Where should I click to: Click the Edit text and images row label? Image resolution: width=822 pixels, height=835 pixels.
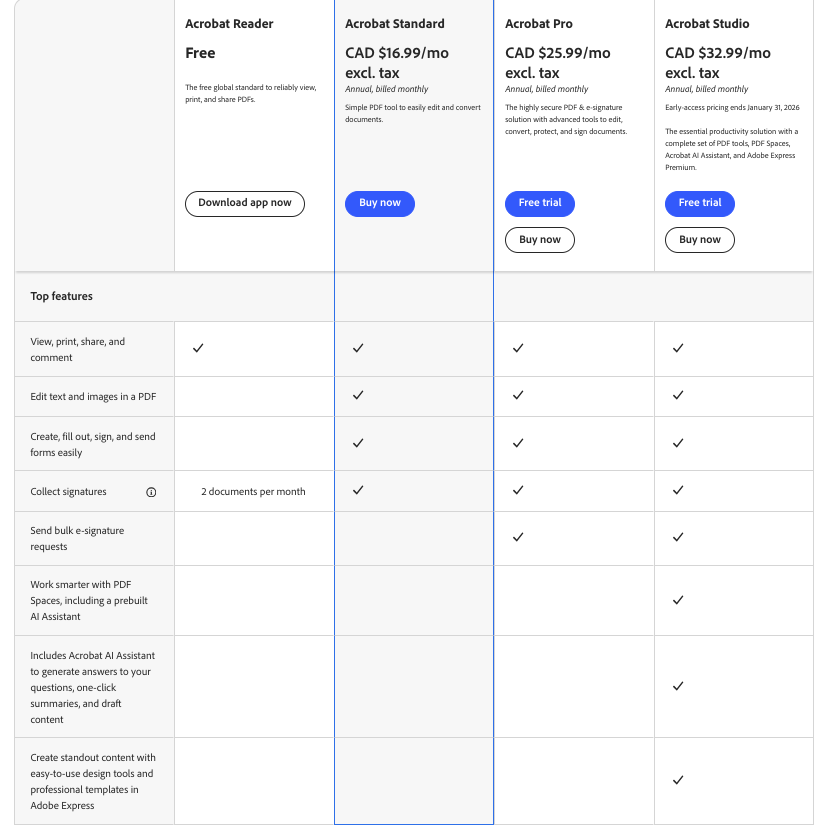(x=95, y=396)
